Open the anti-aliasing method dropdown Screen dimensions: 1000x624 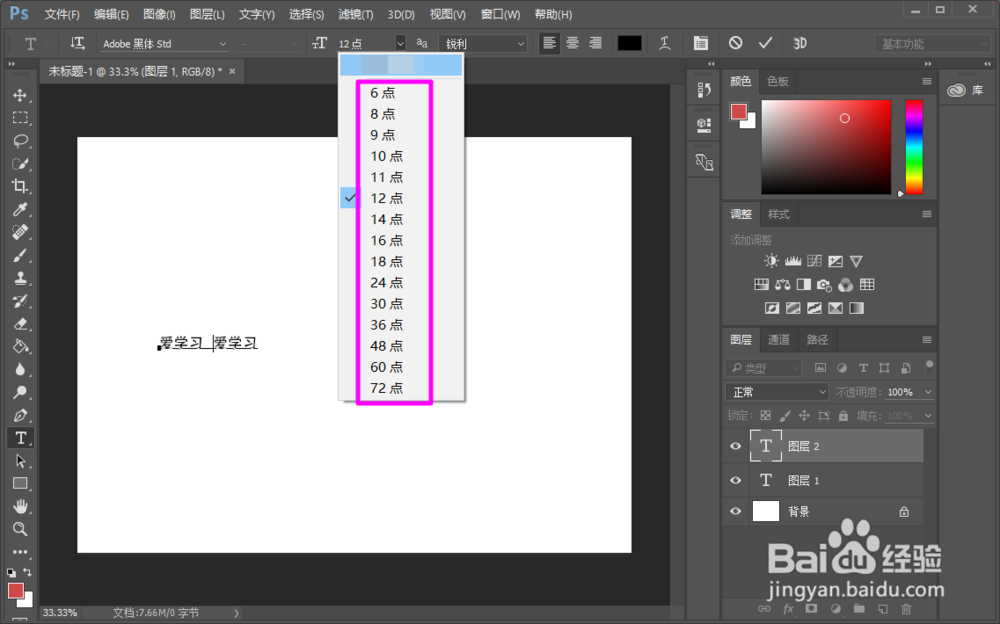coord(483,43)
